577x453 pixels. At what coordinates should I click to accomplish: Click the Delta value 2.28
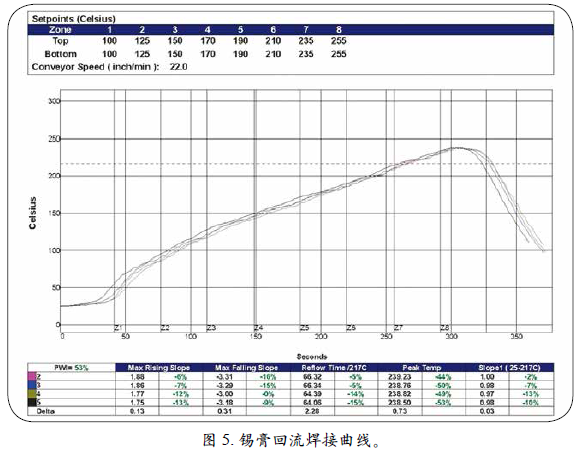312,411
